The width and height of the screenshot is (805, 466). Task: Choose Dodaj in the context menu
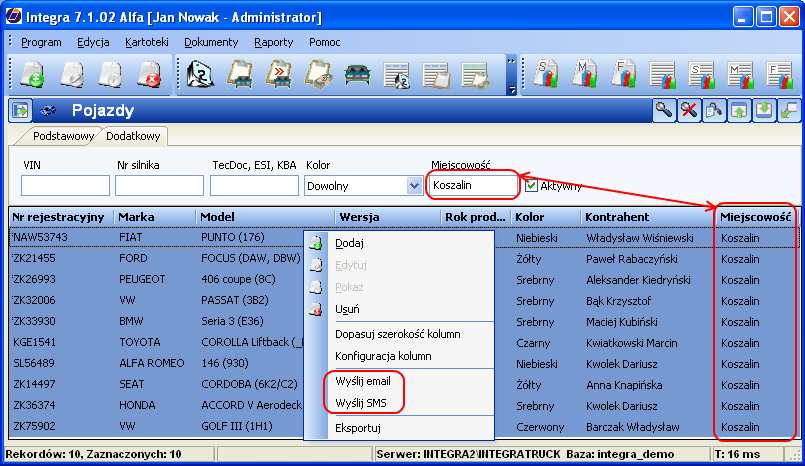(x=399, y=243)
